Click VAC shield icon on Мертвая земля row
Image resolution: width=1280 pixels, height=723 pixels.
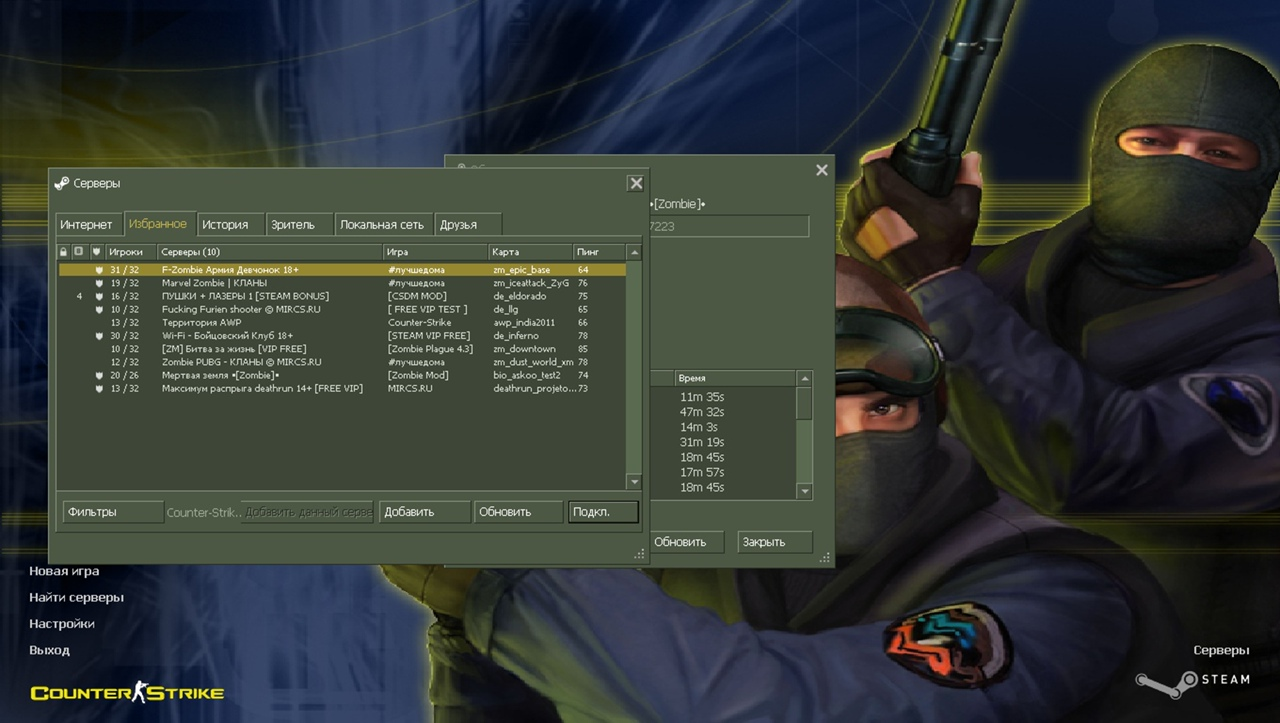pos(99,375)
